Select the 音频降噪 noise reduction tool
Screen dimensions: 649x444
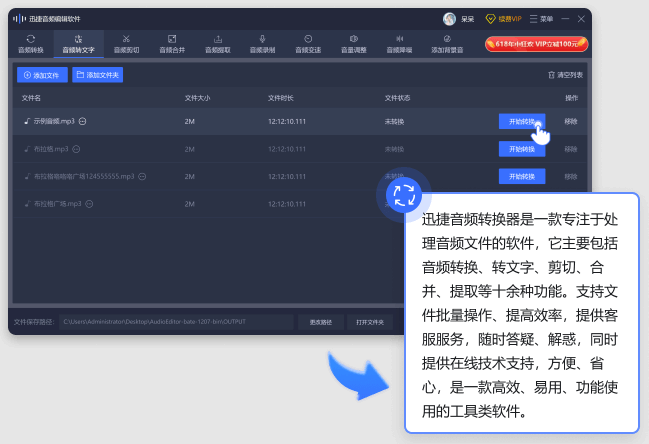[399, 44]
